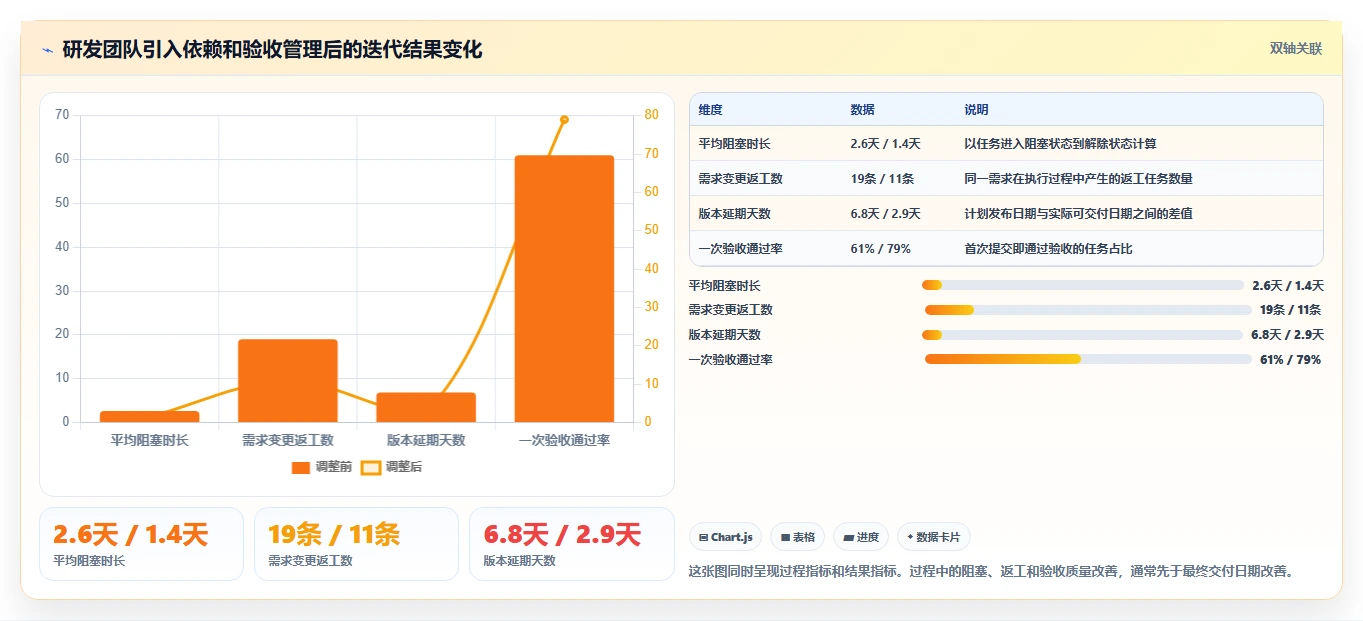Open the 6.8天 / 2.9天 data card
Viewport: 1363px width, 621px height.
572,544
